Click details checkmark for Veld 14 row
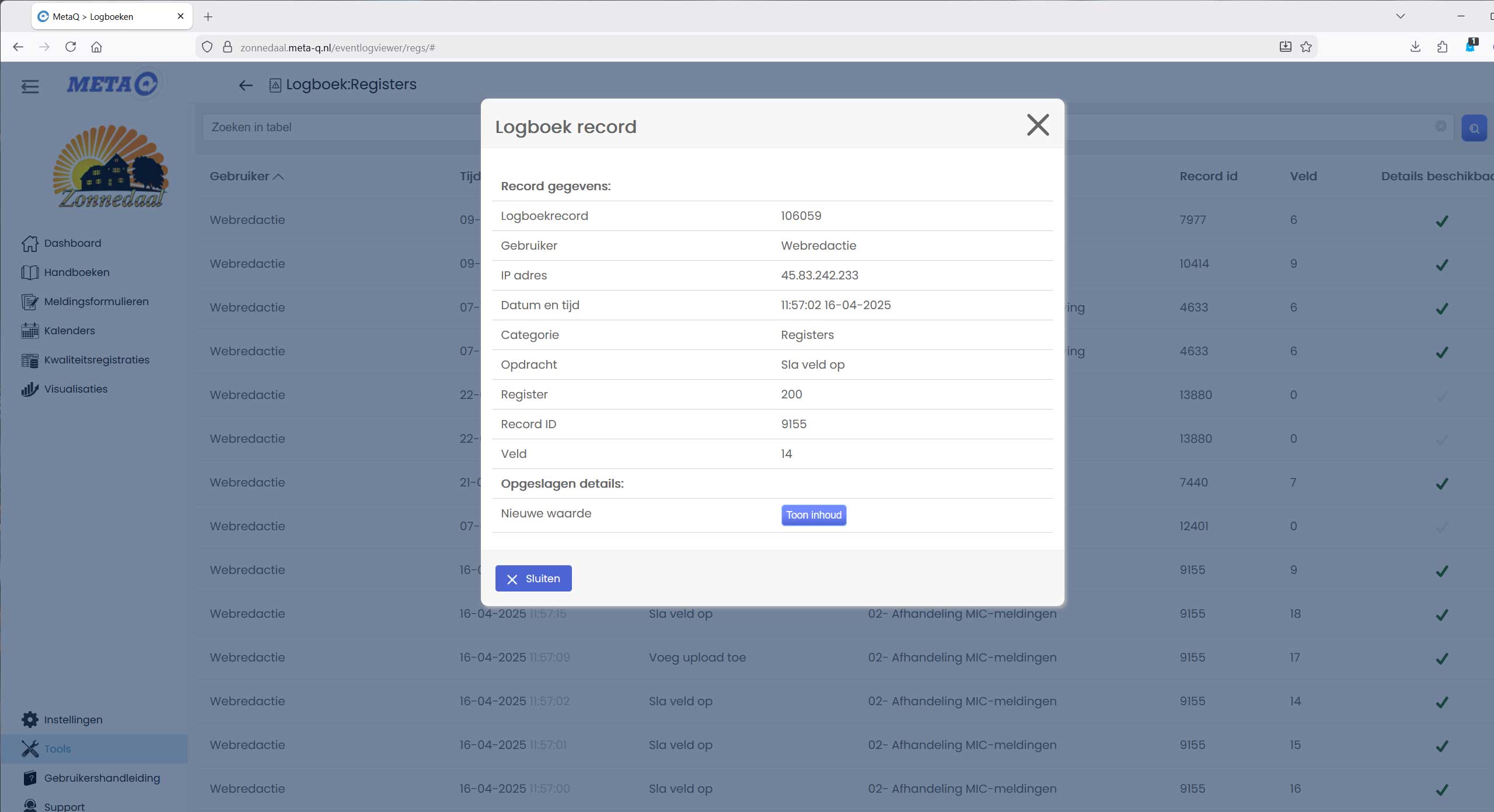The height and width of the screenshot is (812, 1494). click(x=1441, y=702)
